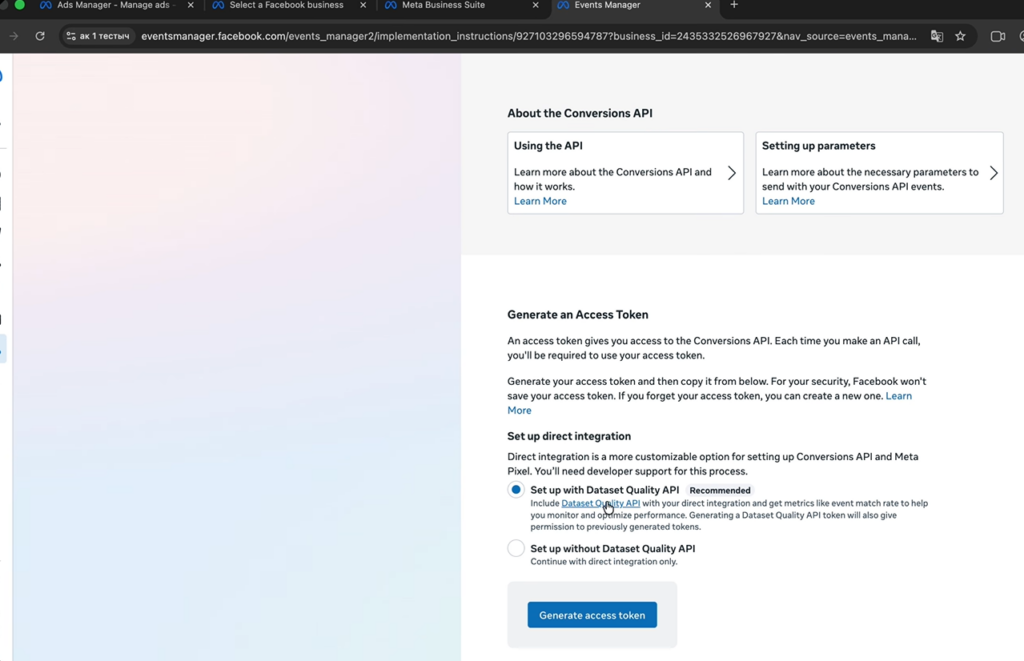
Task: Expand the Setting up parameters card chevron
Action: click(x=993, y=173)
